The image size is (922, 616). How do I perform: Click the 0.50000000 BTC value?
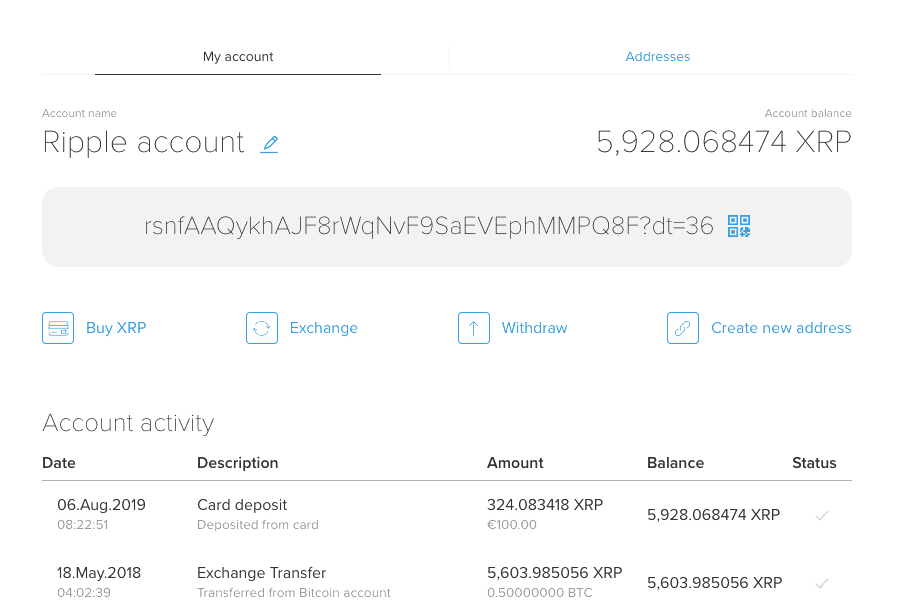tap(540, 592)
